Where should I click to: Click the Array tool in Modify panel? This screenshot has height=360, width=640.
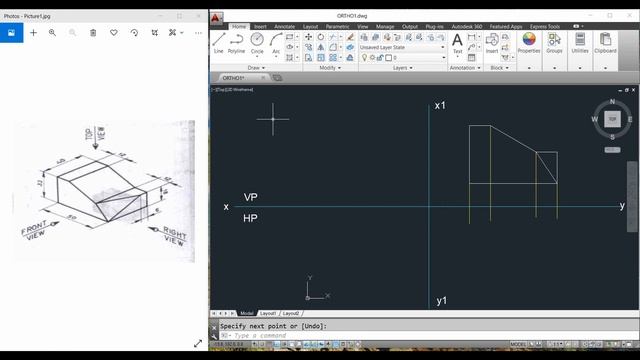coord(333,58)
